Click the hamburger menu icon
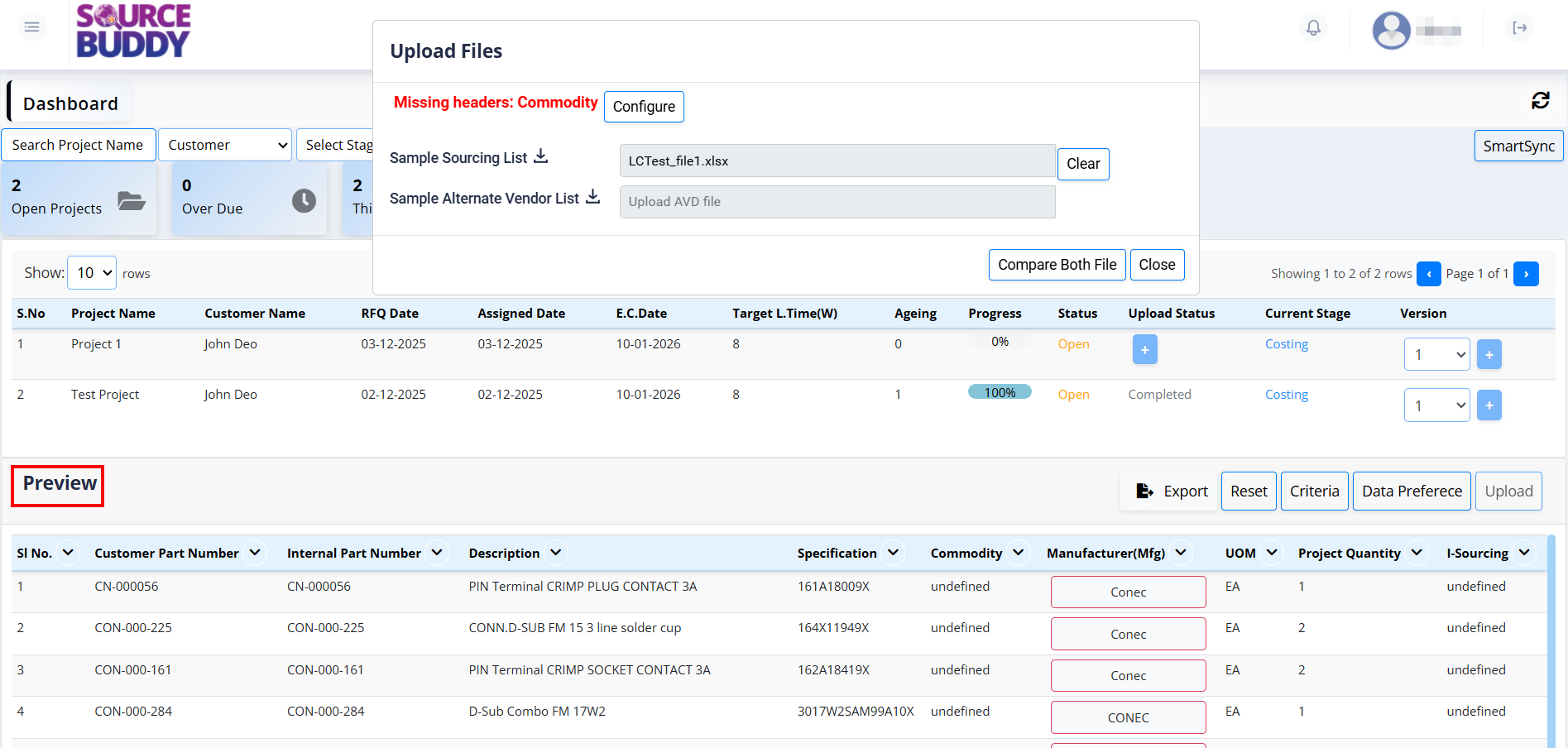 31,27
